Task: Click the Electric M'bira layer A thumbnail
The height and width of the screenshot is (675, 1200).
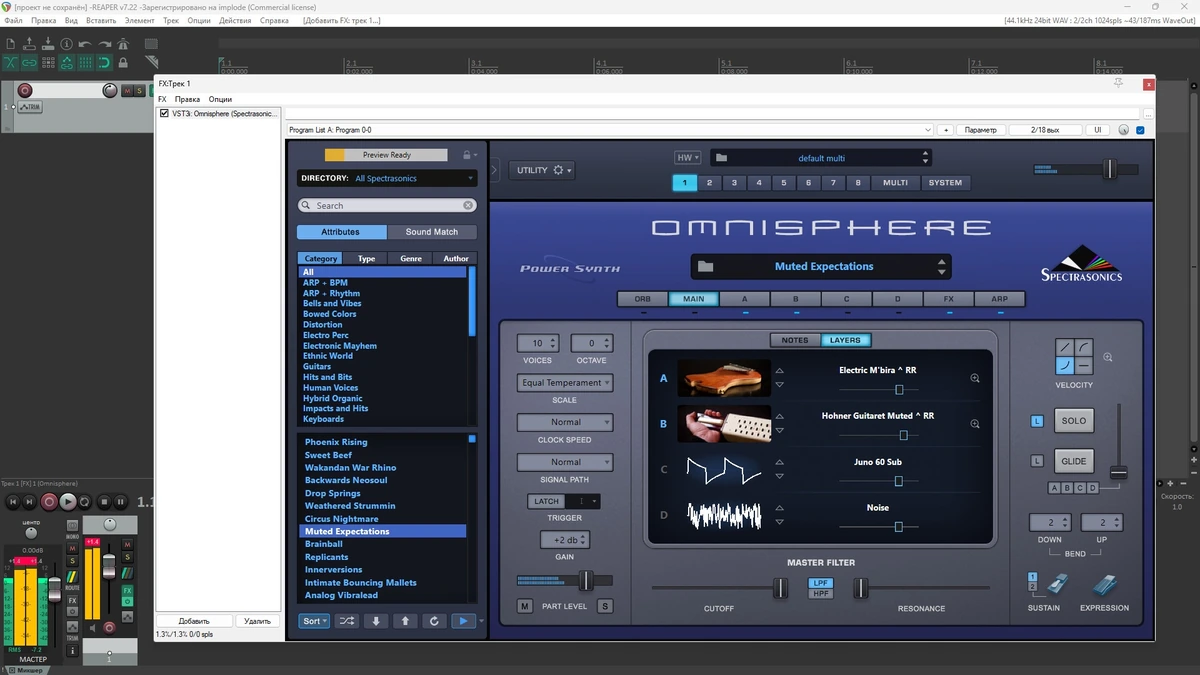Action: click(724, 379)
